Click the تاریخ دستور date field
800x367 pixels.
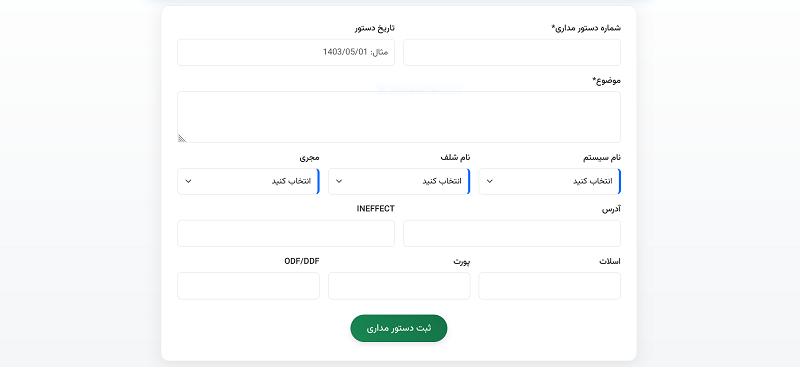(286, 53)
